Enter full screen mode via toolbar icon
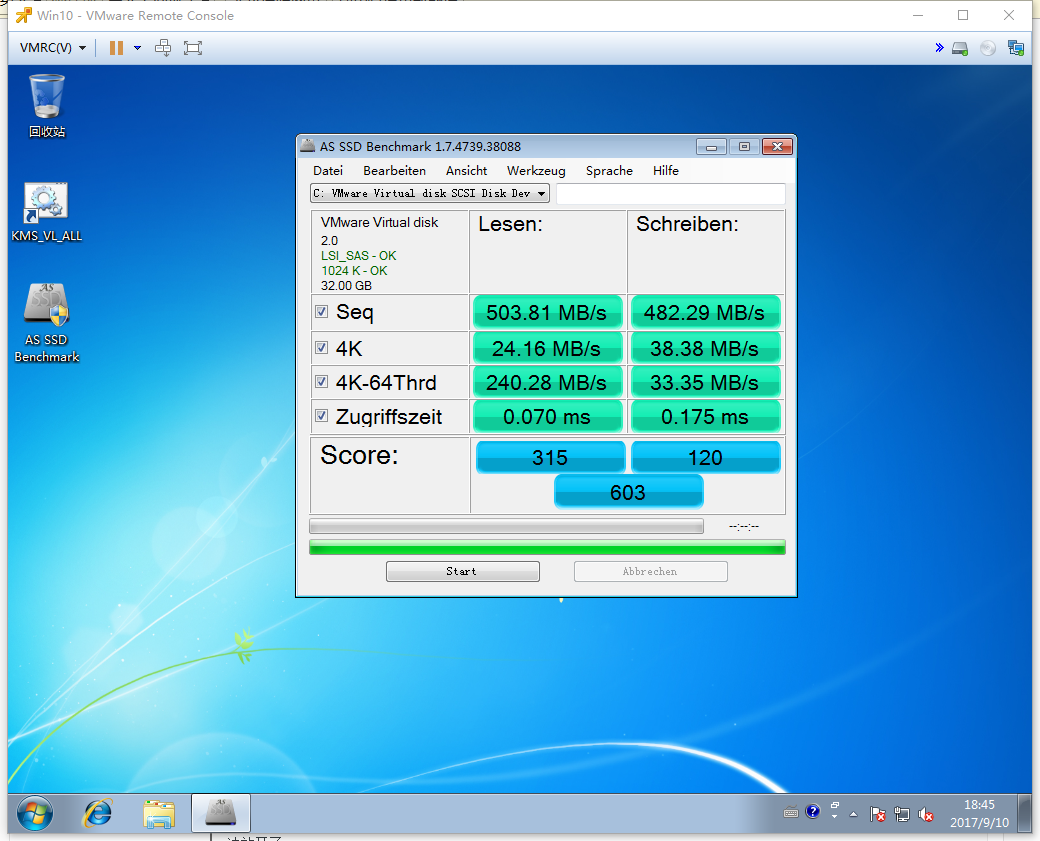The height and width of the screenshot is (841, 1040). pyautogui.click(x=193, y=48)
